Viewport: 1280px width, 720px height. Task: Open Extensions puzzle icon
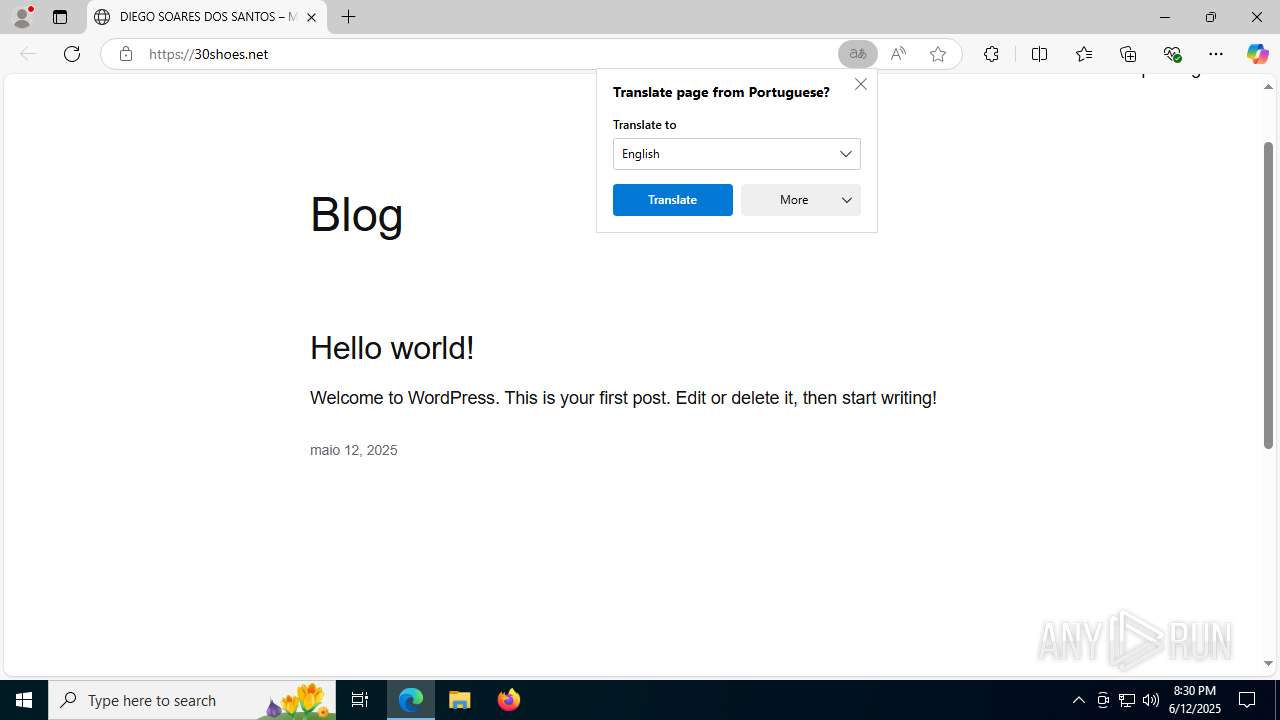991,54
